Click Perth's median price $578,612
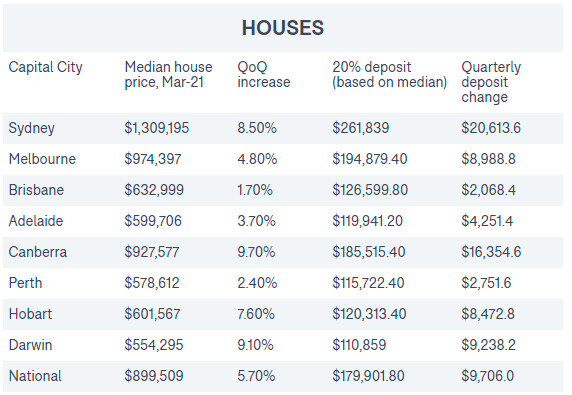Image resolution: width=572 pixels, height=395 pixels. click(152, 283)
